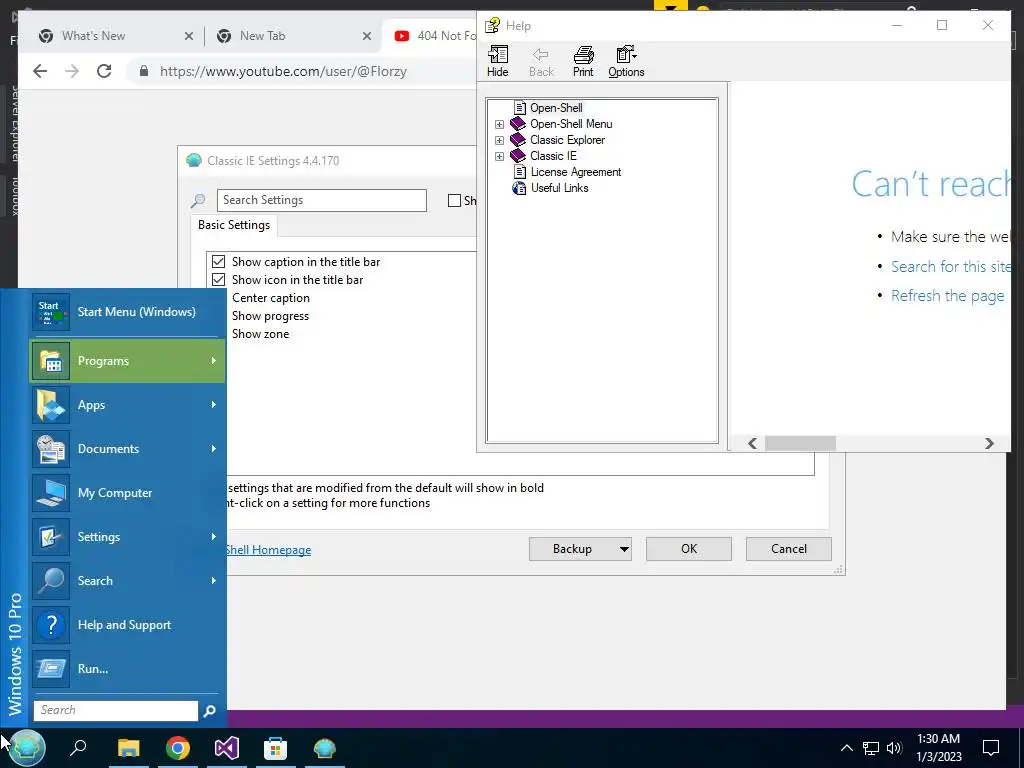This screenshot has height=768, width=1024.
Task: Click the browser back arrow
Action: (x=40, y=71)
